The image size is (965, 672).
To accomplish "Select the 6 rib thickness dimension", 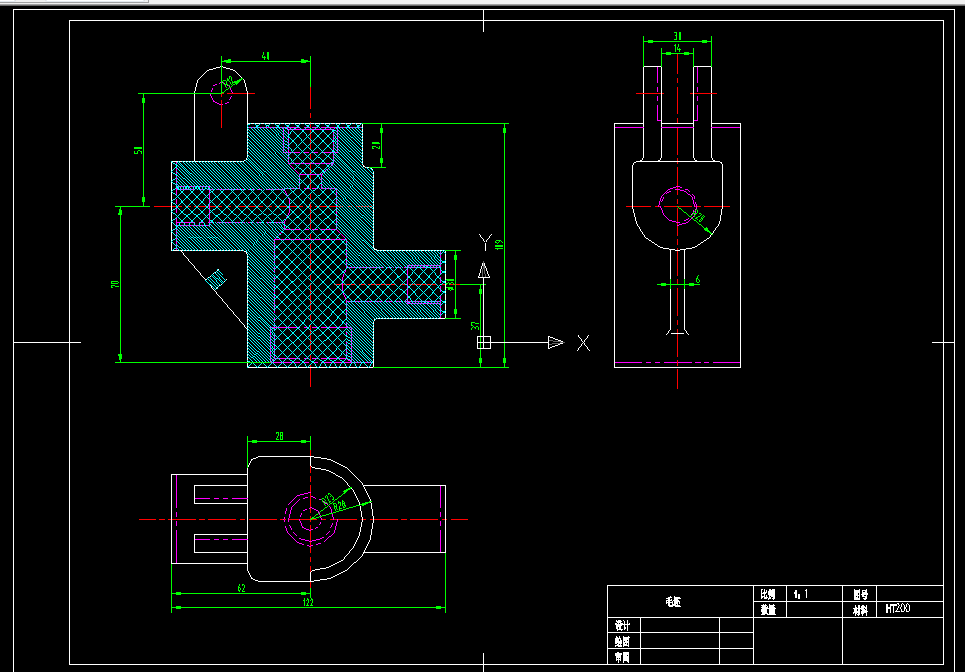I will point(697,279).
